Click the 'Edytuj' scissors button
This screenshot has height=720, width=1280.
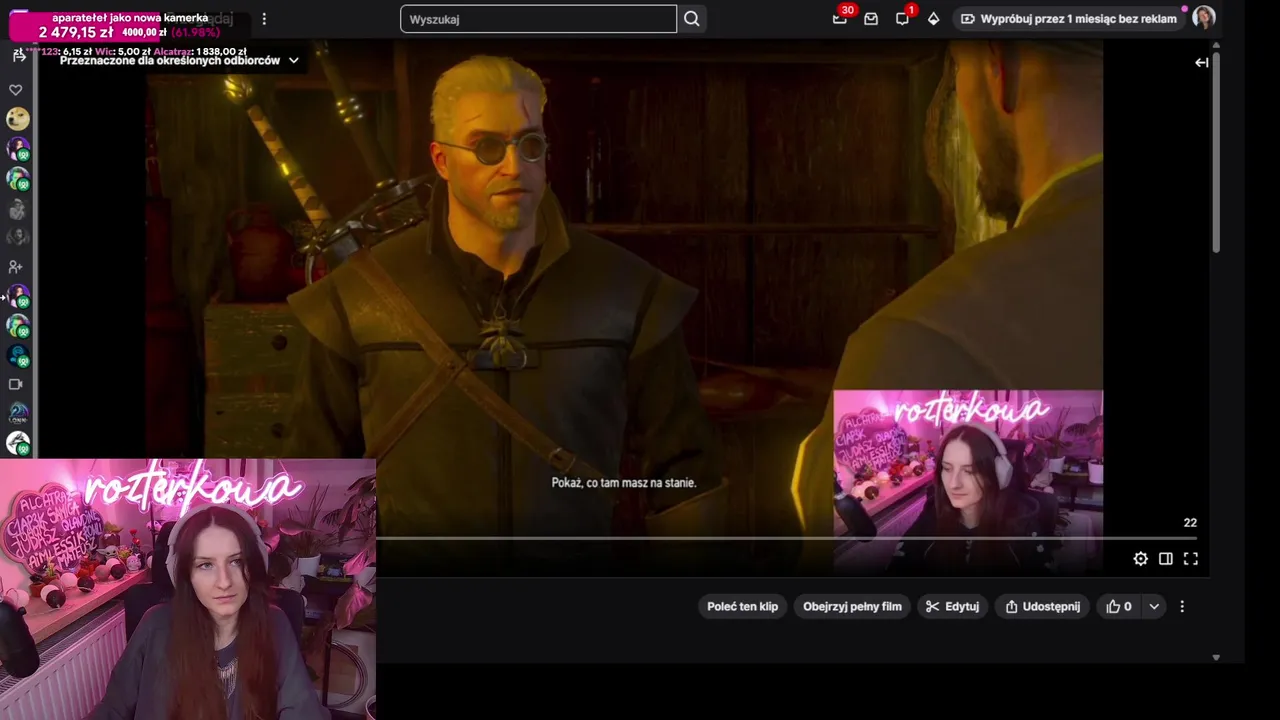[952, 606]
